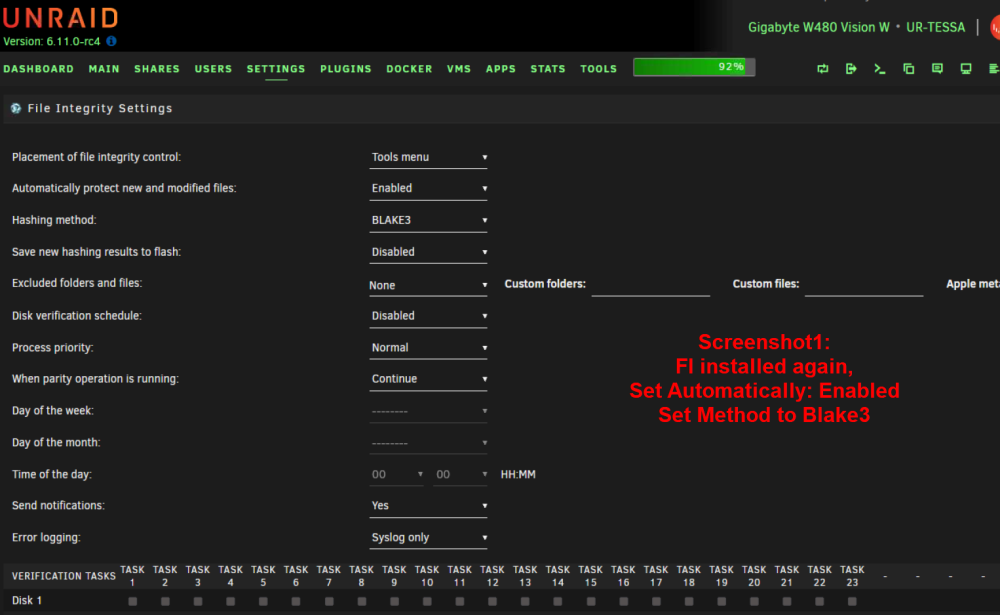Open the Plugins tab
The height and width of the screenshot is (615, 1000).
click(346, 69)
